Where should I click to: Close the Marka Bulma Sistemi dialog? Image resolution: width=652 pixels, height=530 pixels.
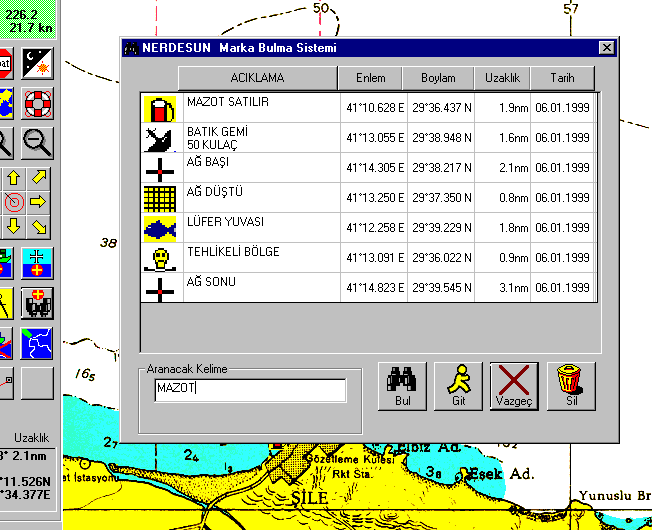pos(605,48)
